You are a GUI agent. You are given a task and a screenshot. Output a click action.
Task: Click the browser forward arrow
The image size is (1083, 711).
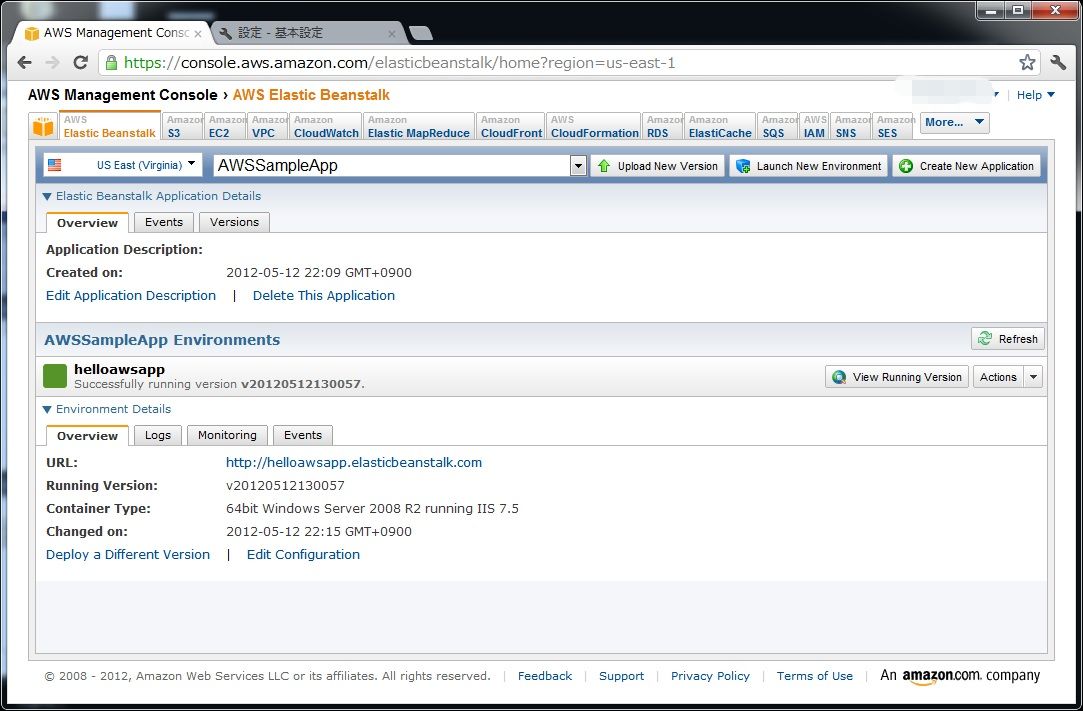[x=52, y=63]
